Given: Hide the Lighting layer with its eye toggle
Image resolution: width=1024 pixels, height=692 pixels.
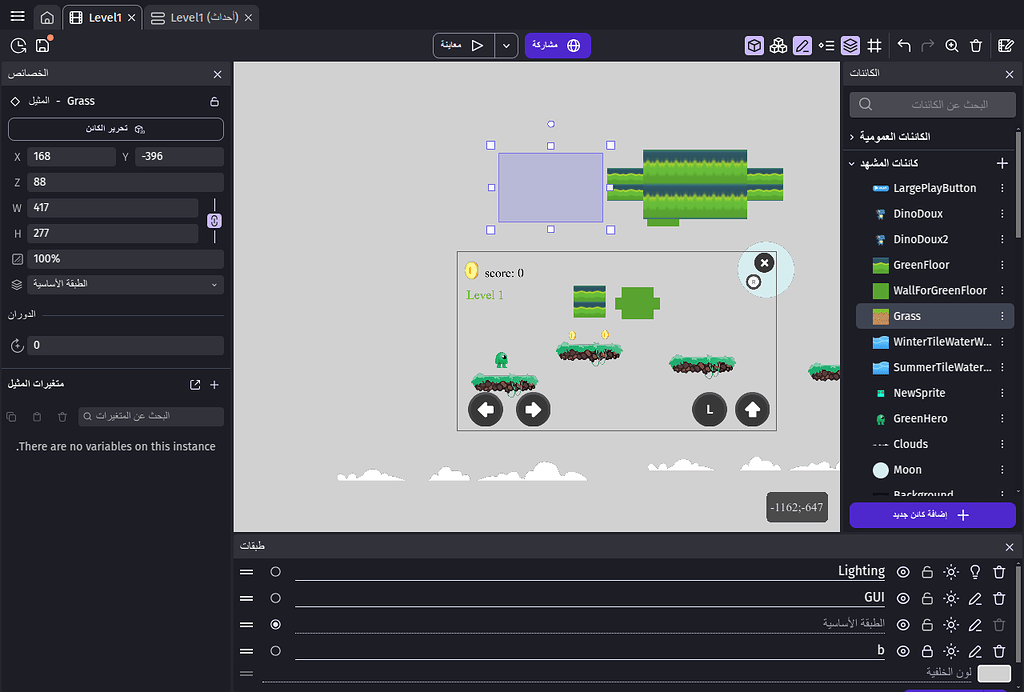Looking at the screenshot, I should pyautogui.click(x=903, y=572).
